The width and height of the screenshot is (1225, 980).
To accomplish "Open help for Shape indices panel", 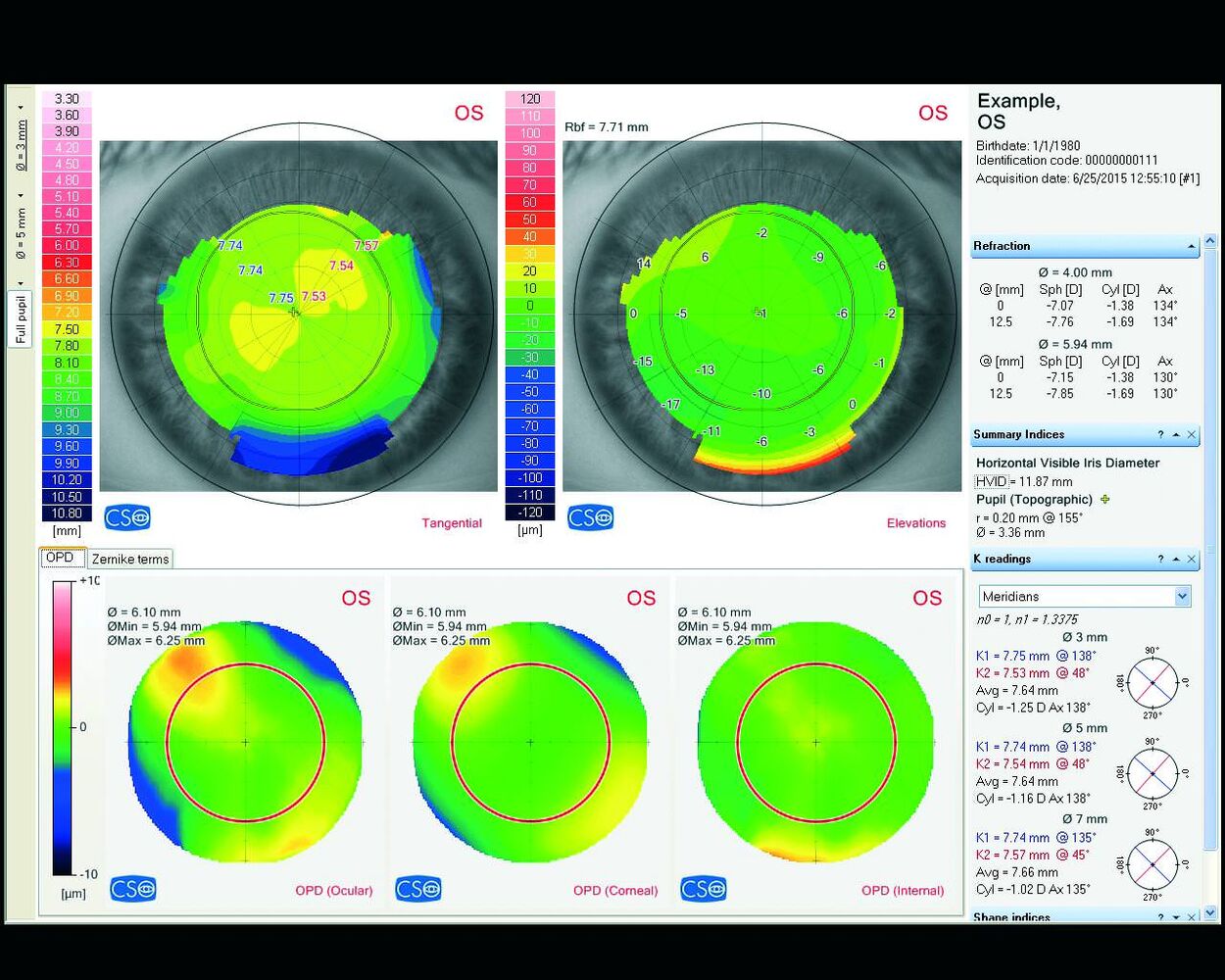I will [x=1160, y=917].
